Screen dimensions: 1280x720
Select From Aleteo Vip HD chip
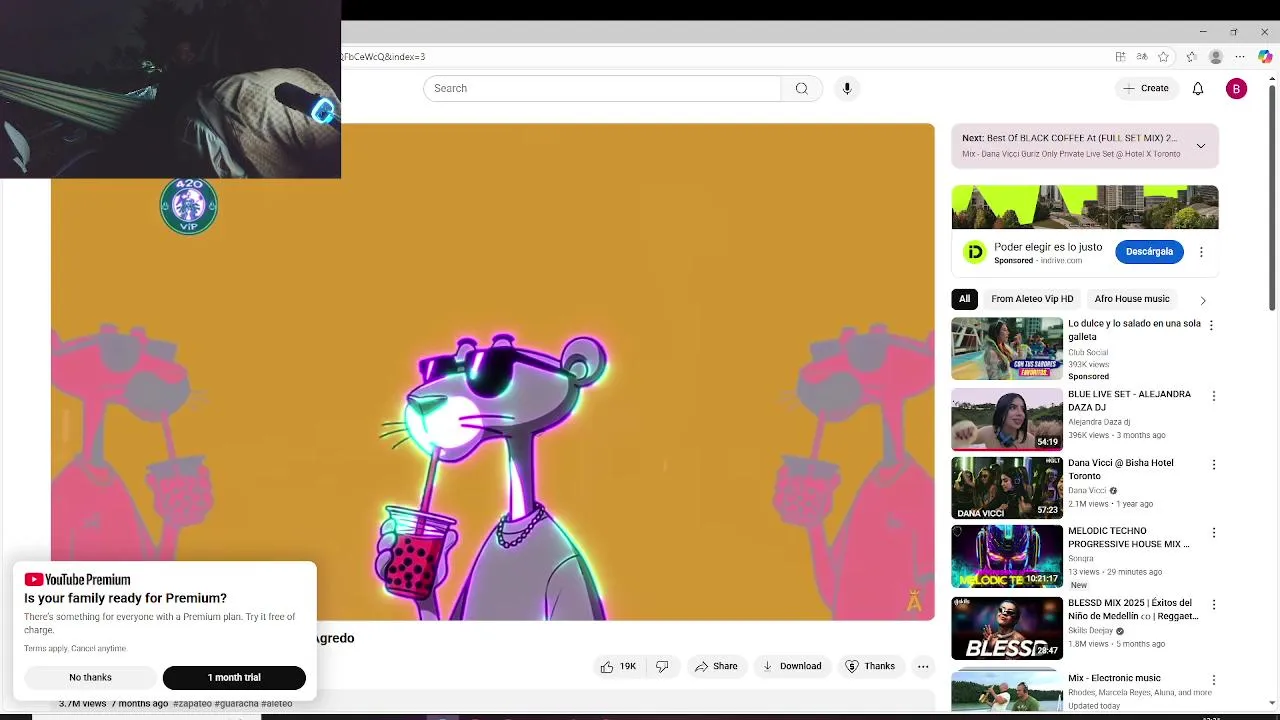pos(1032,299)
